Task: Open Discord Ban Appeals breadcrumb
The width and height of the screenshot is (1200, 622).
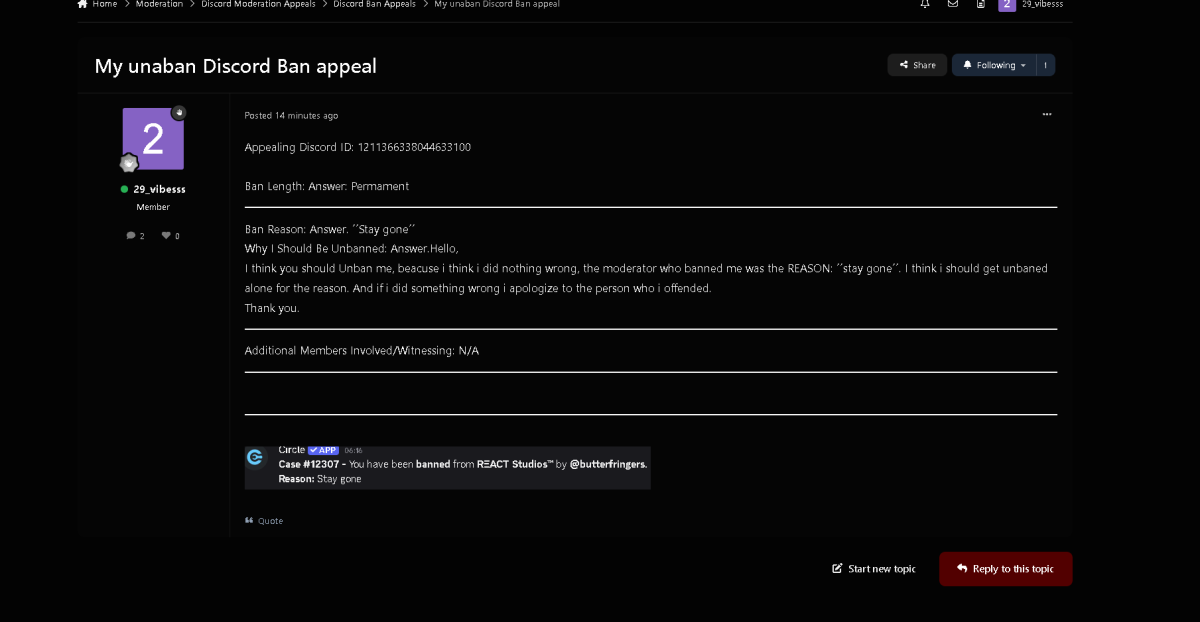Action: 374,4
